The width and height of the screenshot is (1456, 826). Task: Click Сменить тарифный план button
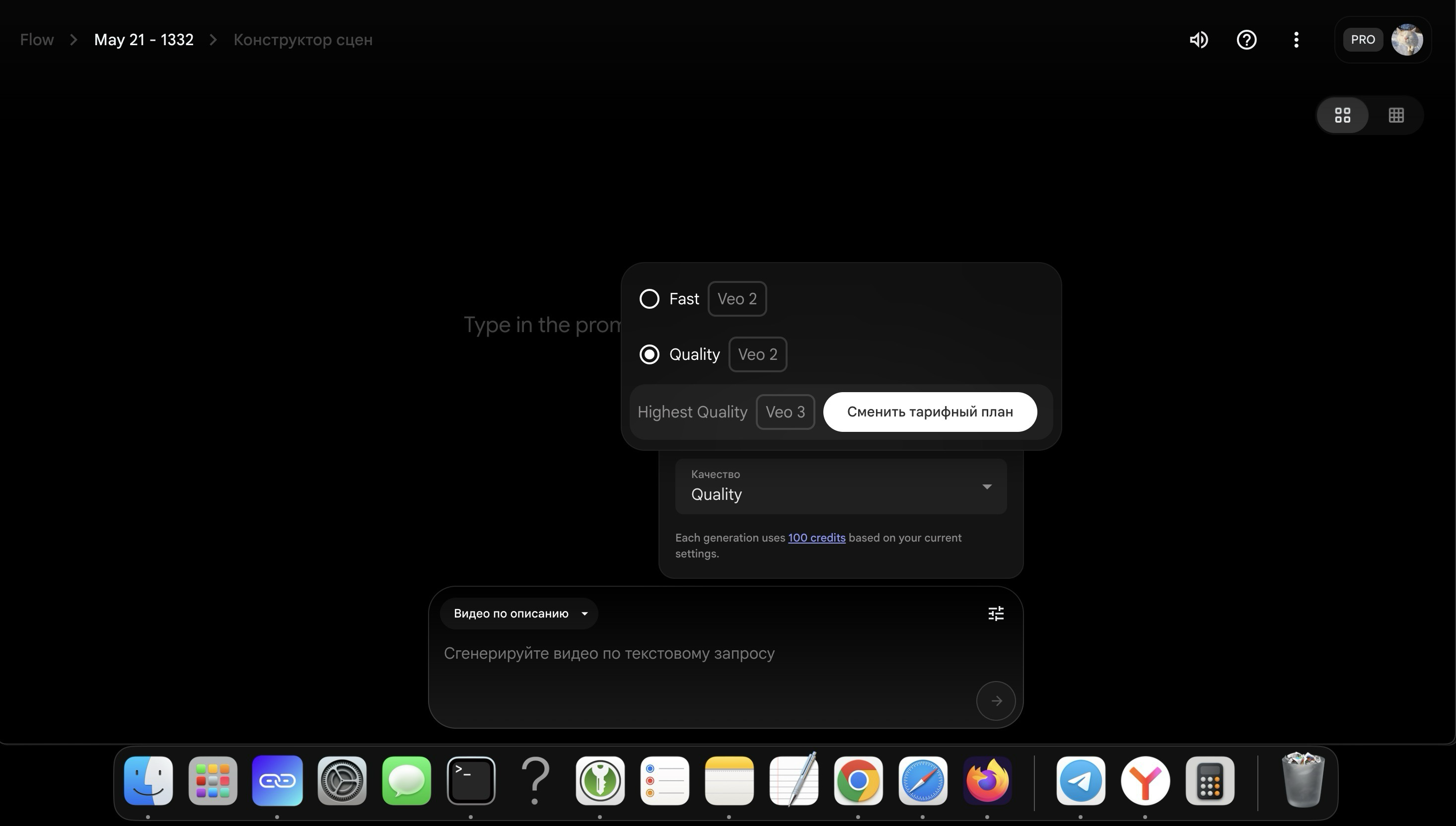click(930, 412)
